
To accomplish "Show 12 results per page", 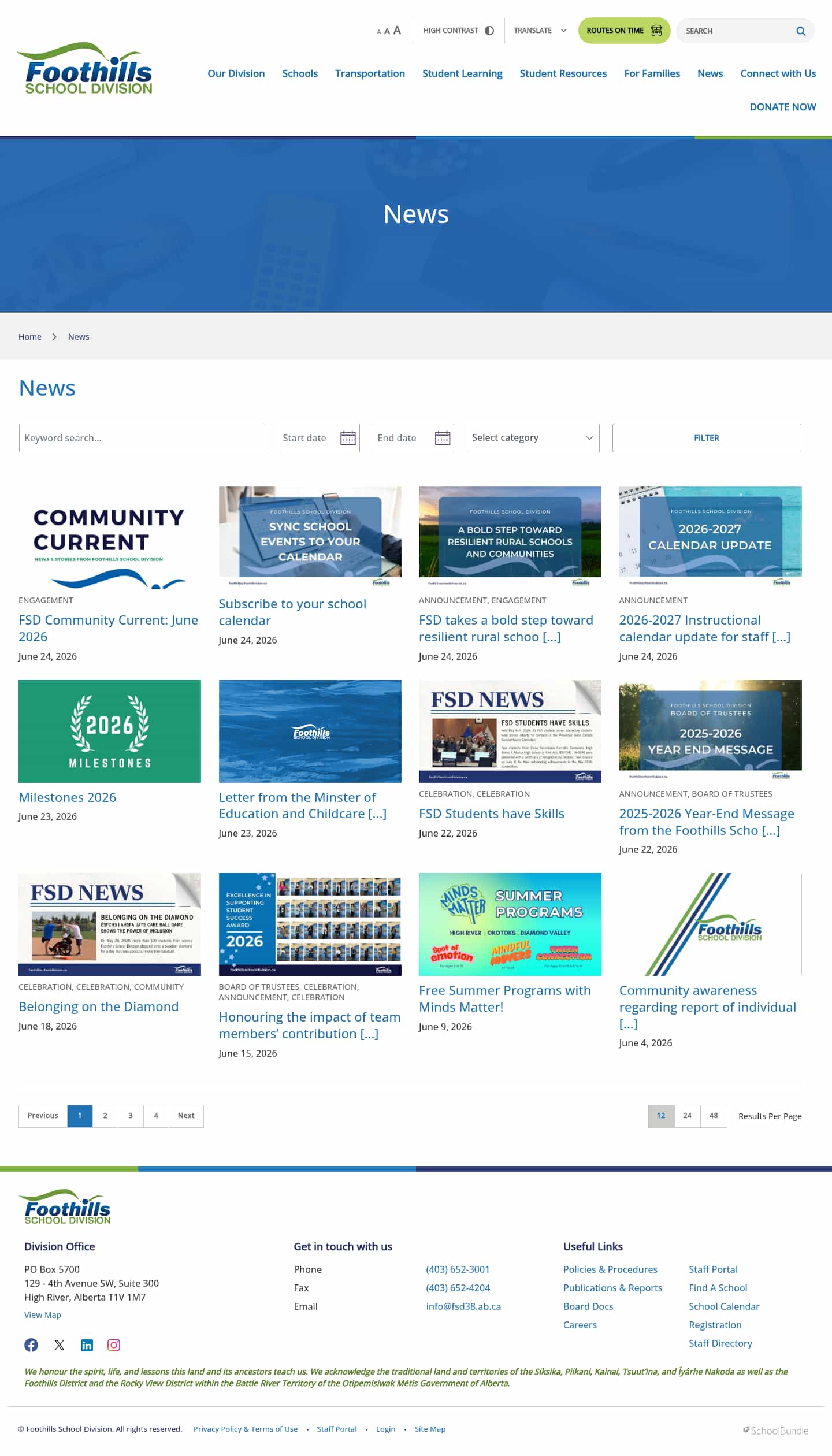I will pyautogui.click(x=661, y=1116).
